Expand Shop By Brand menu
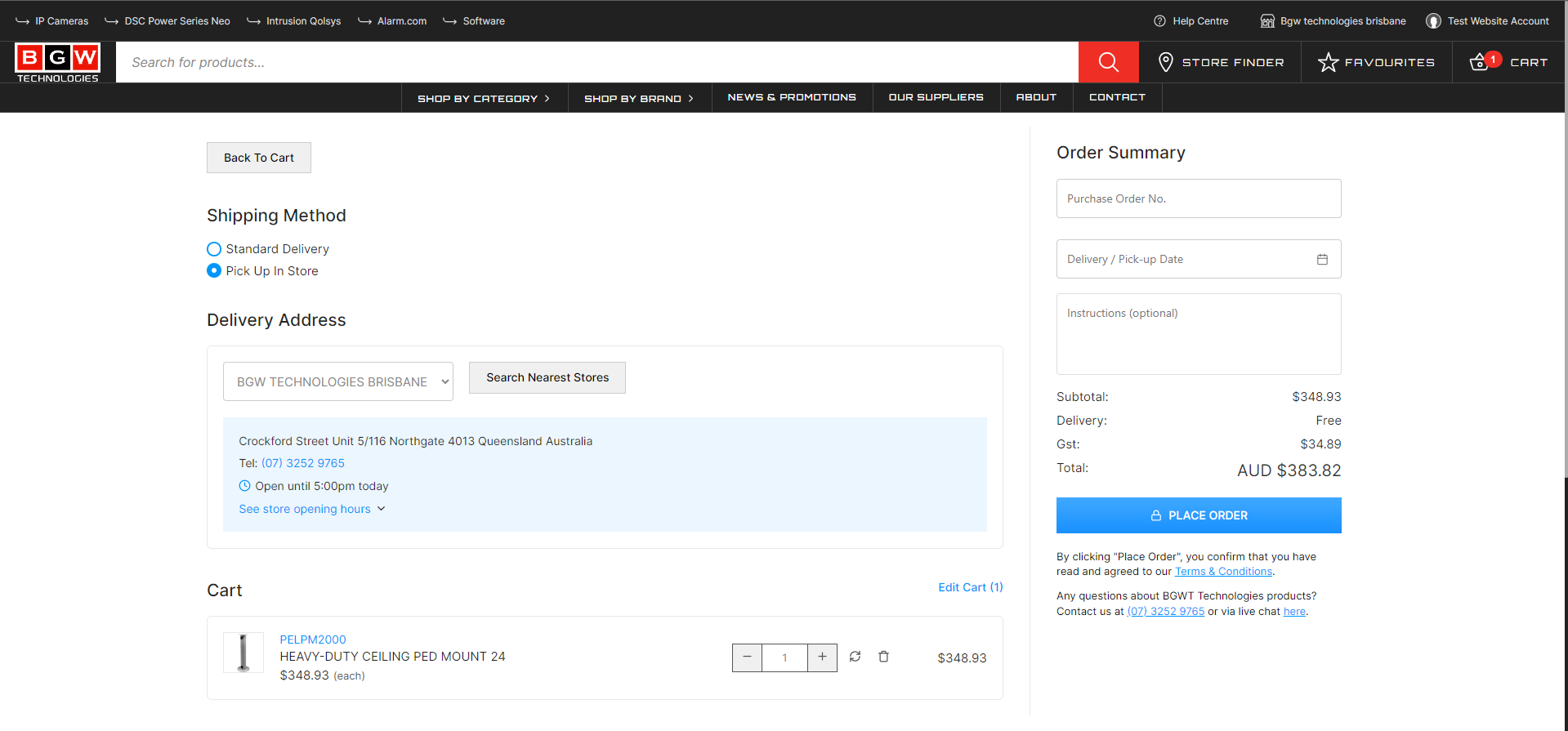 point(640,98)
